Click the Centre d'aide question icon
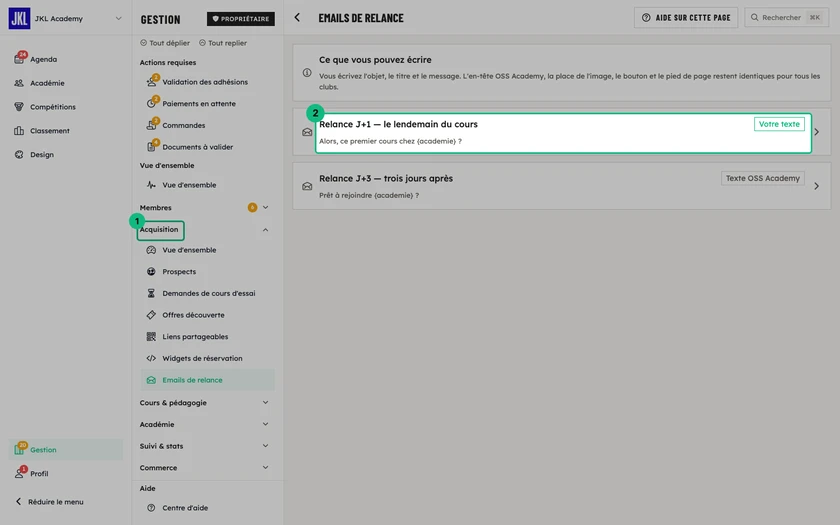The image size is (840, 525). pyautogui.click(x=151, y=508)
